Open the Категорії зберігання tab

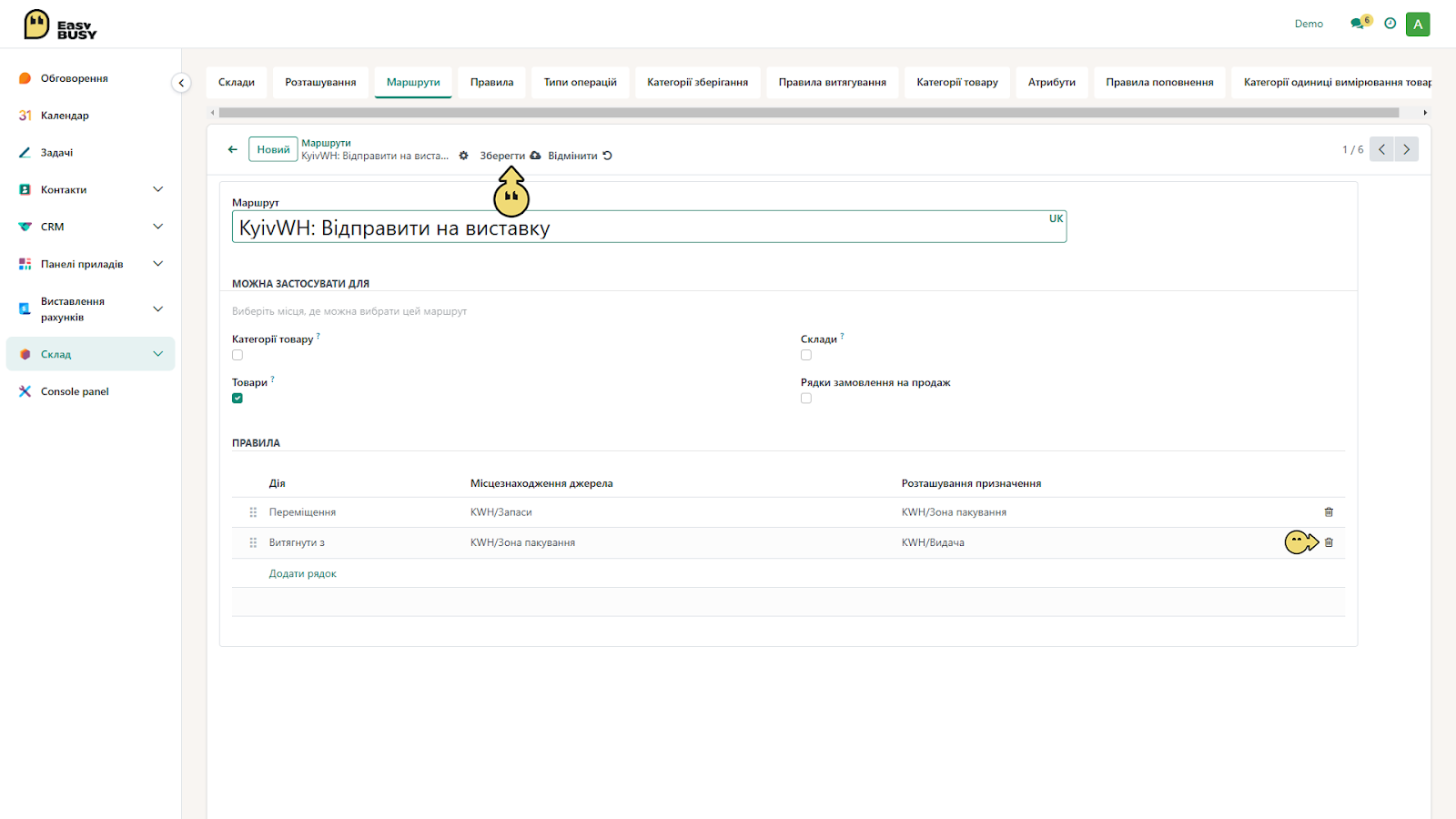point(698,82)
